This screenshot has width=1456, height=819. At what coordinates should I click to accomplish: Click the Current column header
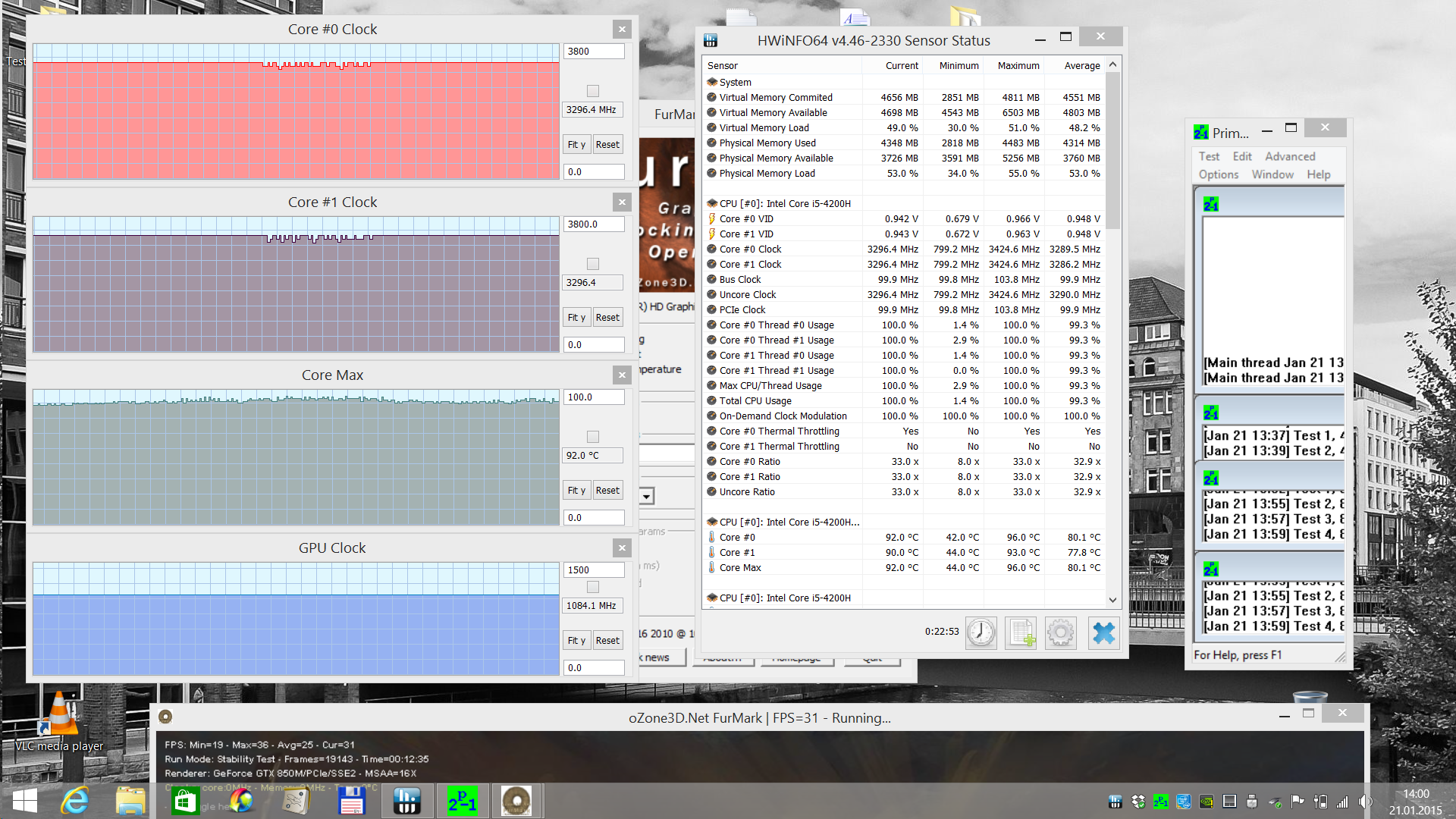[892, 66]
